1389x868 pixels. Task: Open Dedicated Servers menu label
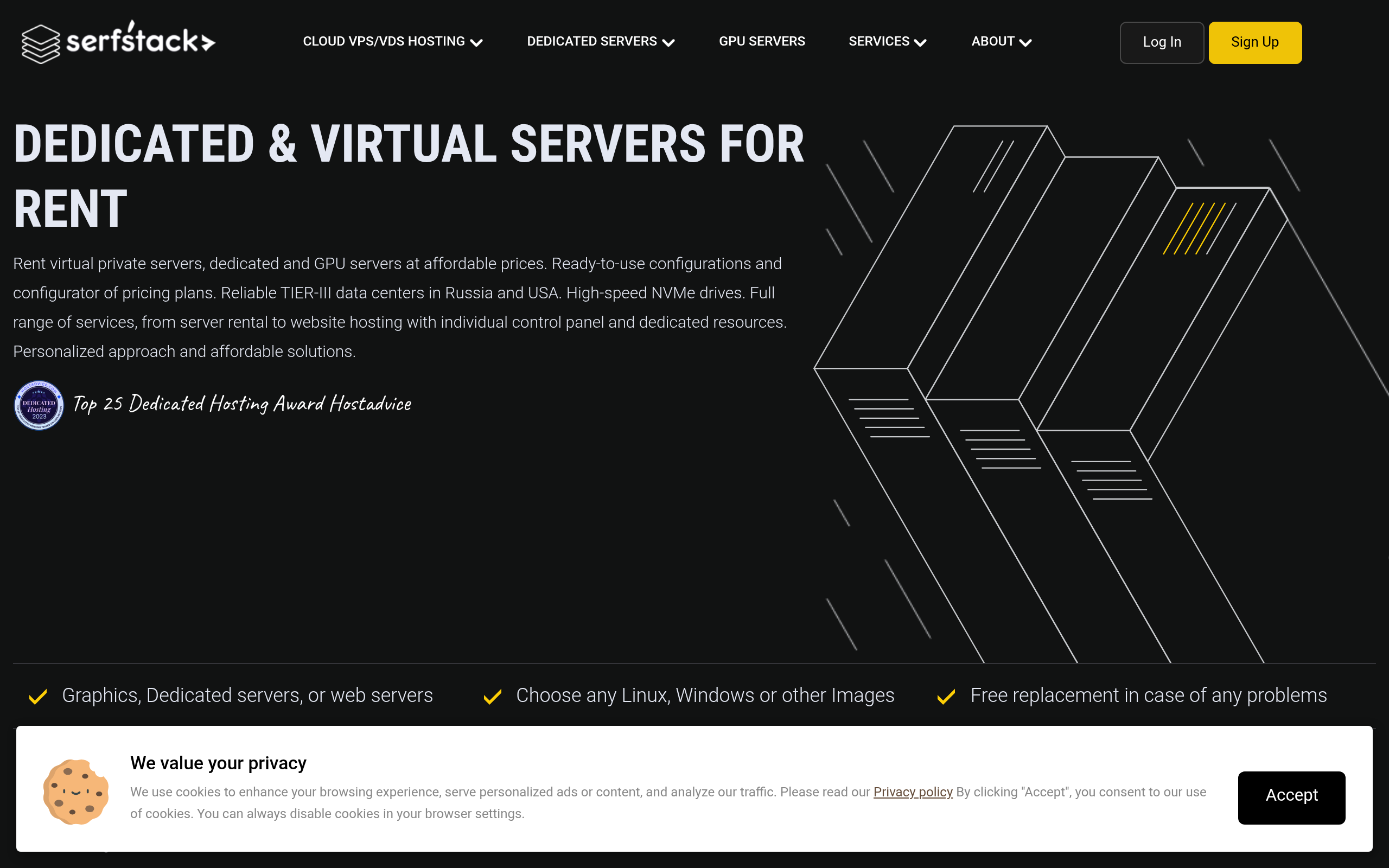pyautogui.click(x=592, y=41)
